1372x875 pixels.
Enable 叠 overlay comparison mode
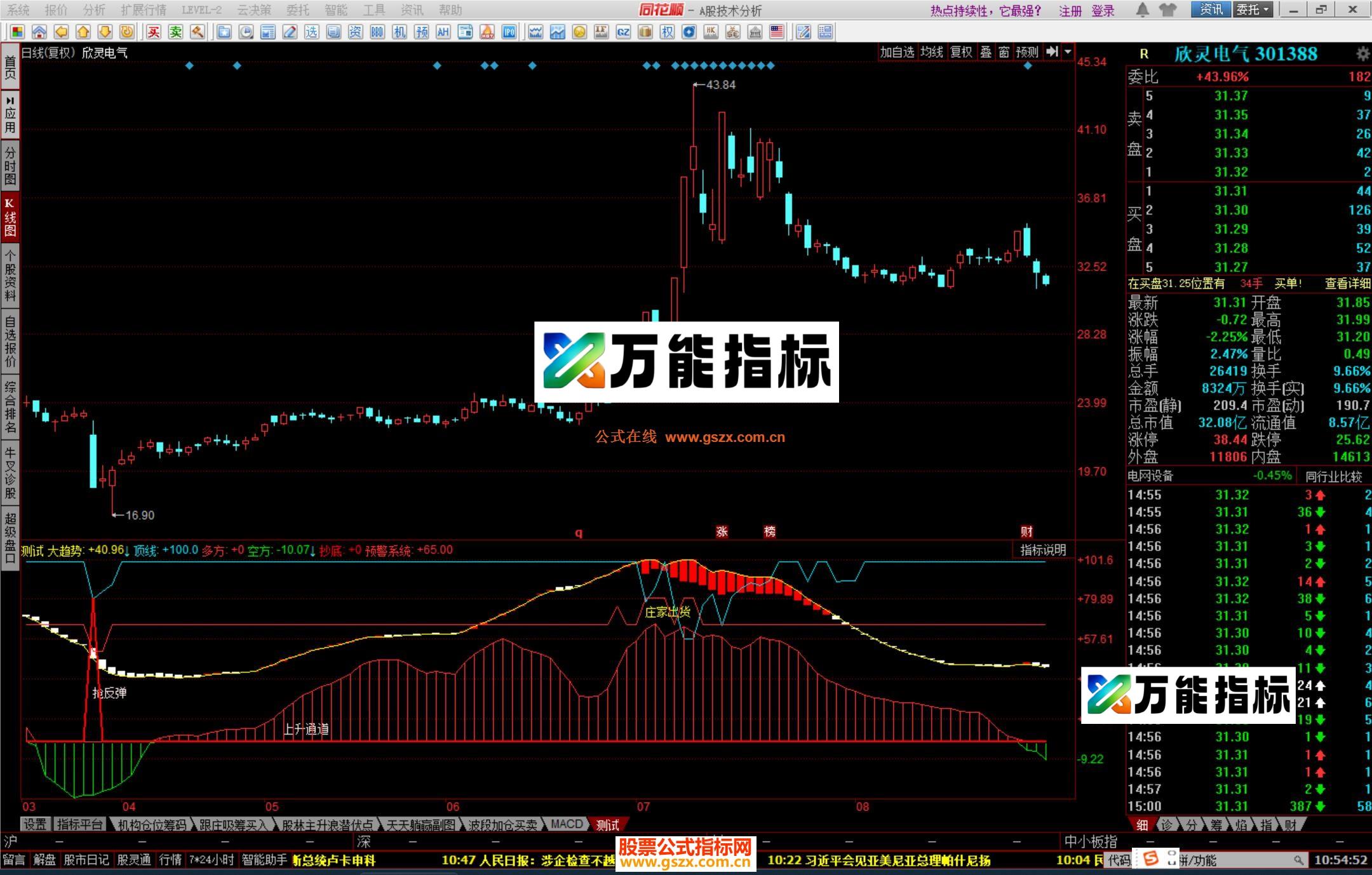tap(986, 53)
